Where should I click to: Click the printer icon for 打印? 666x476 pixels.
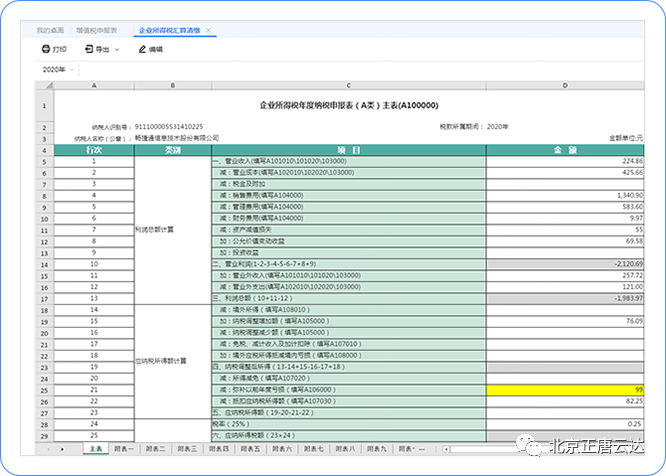coord(45,49)
